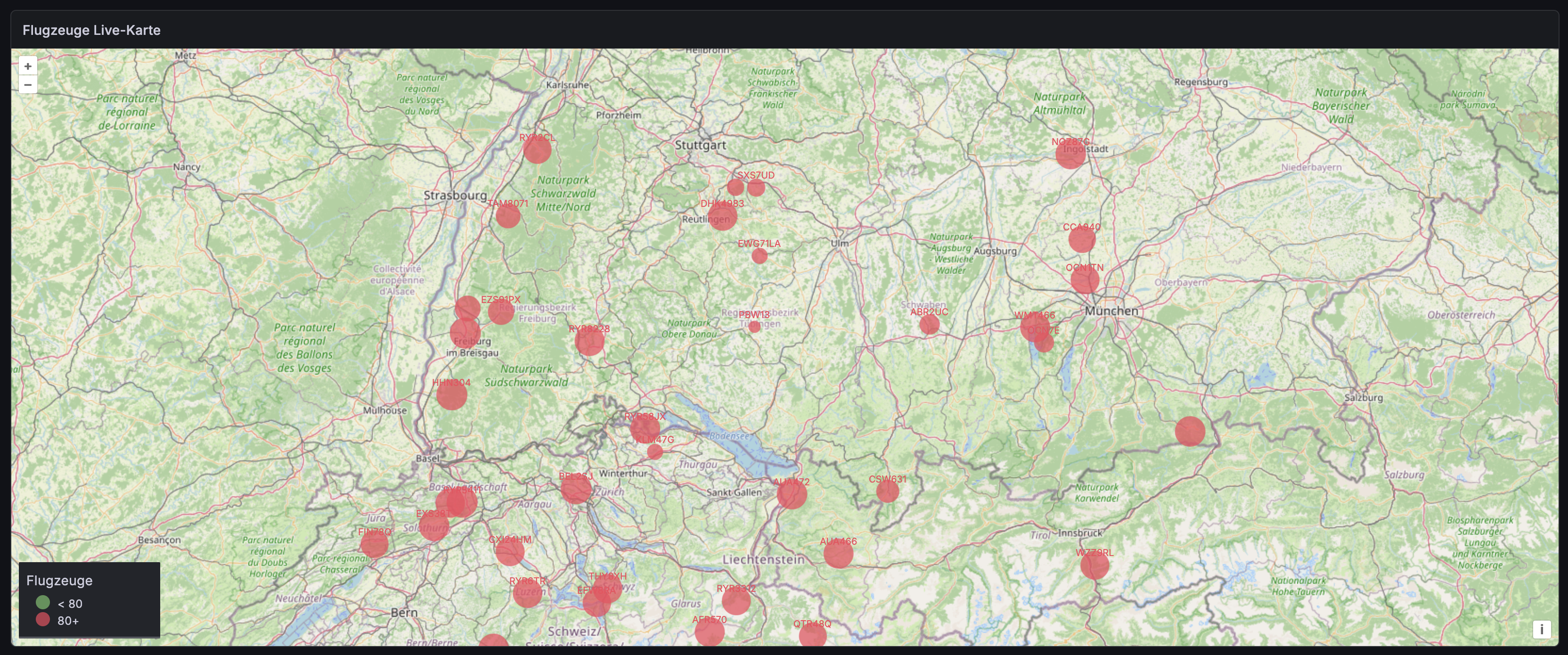Click the FIN78Q aircraft marker
The width and height of the screenshot is (1568, 655).
tap(375, 544)
